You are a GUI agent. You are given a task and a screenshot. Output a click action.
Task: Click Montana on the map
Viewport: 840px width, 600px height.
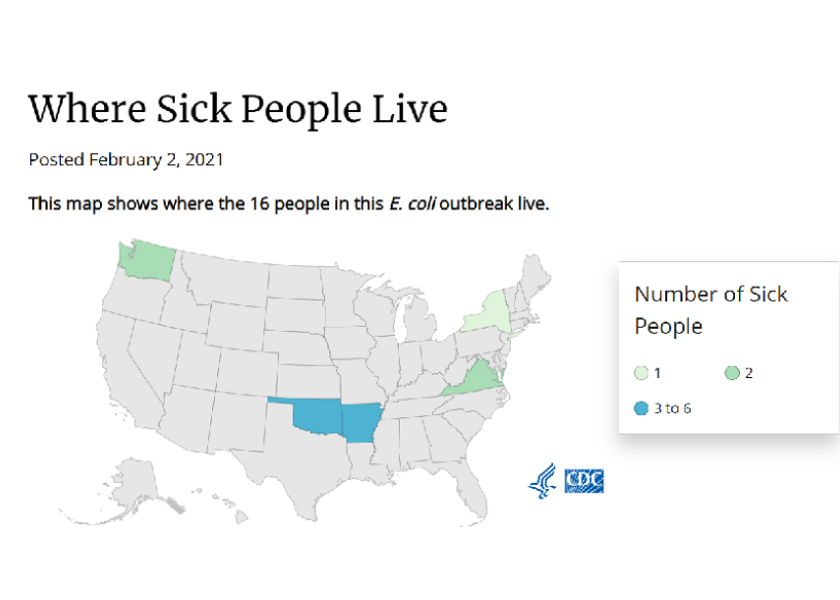tap(226, 280)
